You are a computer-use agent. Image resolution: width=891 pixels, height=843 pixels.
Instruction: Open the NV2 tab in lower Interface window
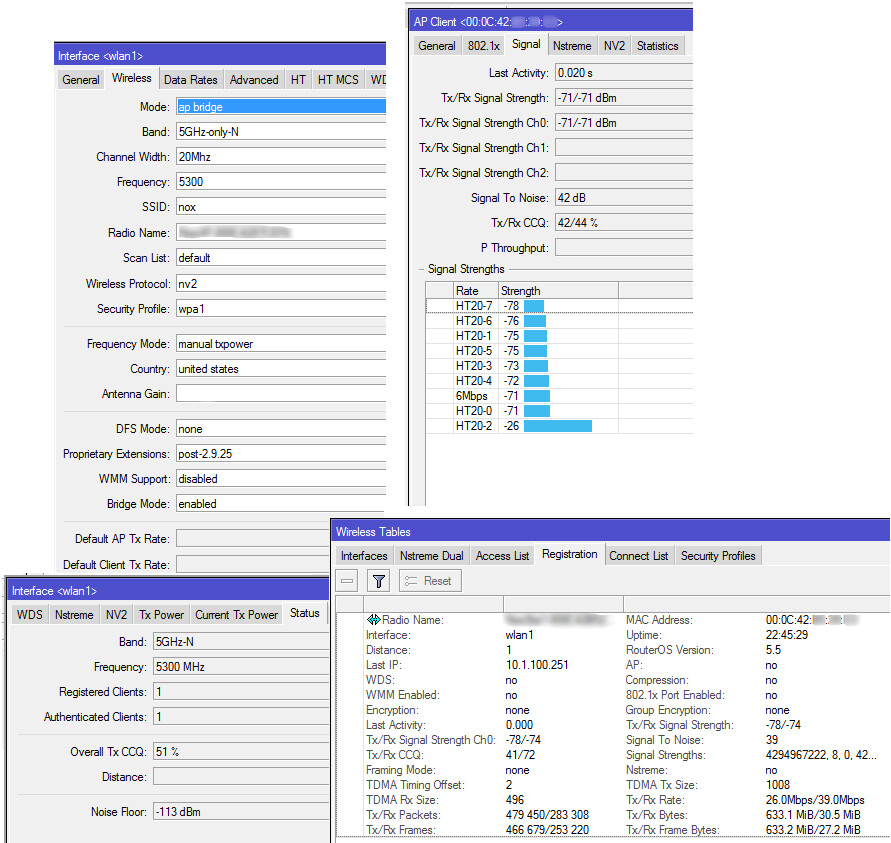(x=116, y=615)
